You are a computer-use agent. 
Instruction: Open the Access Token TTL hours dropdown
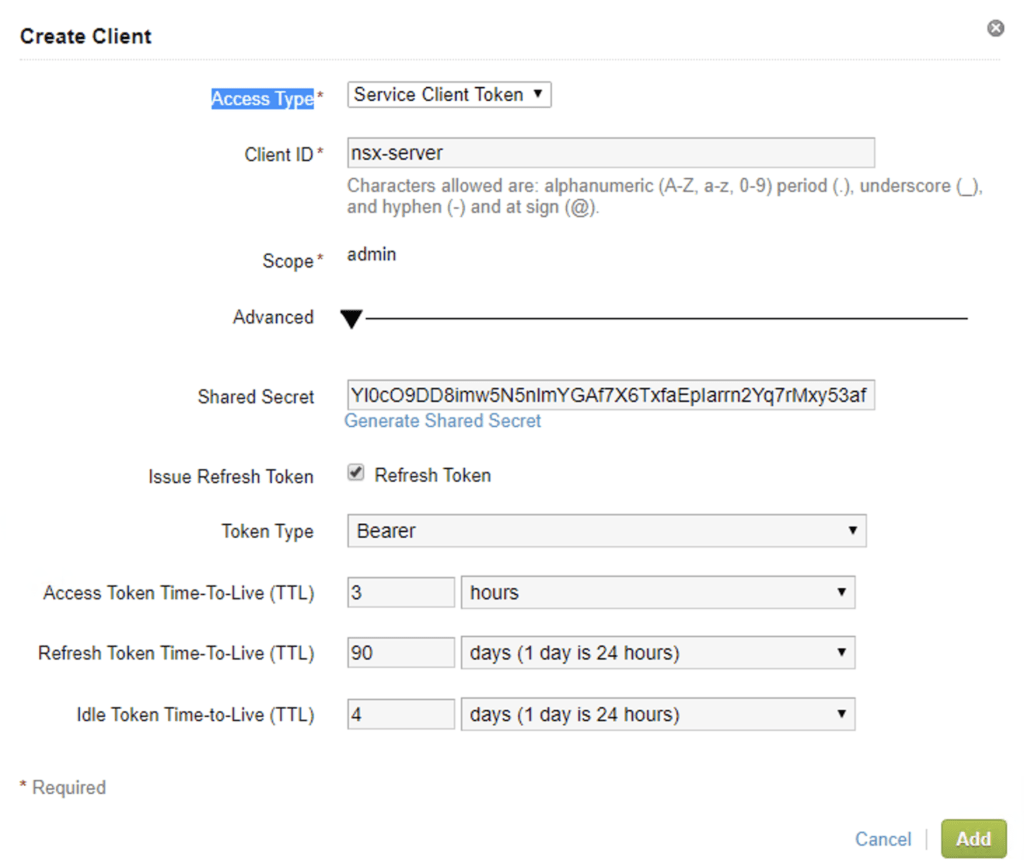(x=657, y=592)
